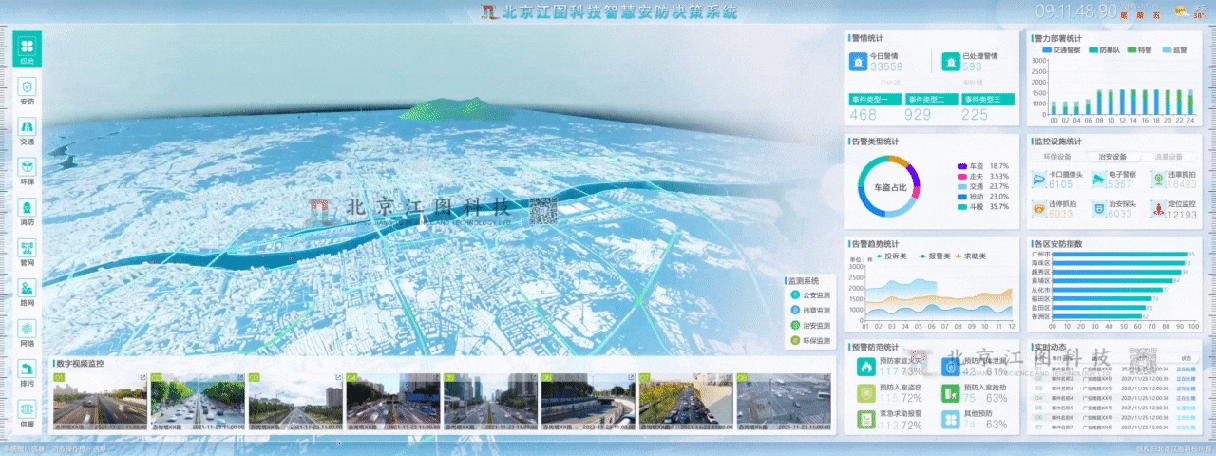
Task: Open the first highway video thumbnail
Action: tap(98, 402)
